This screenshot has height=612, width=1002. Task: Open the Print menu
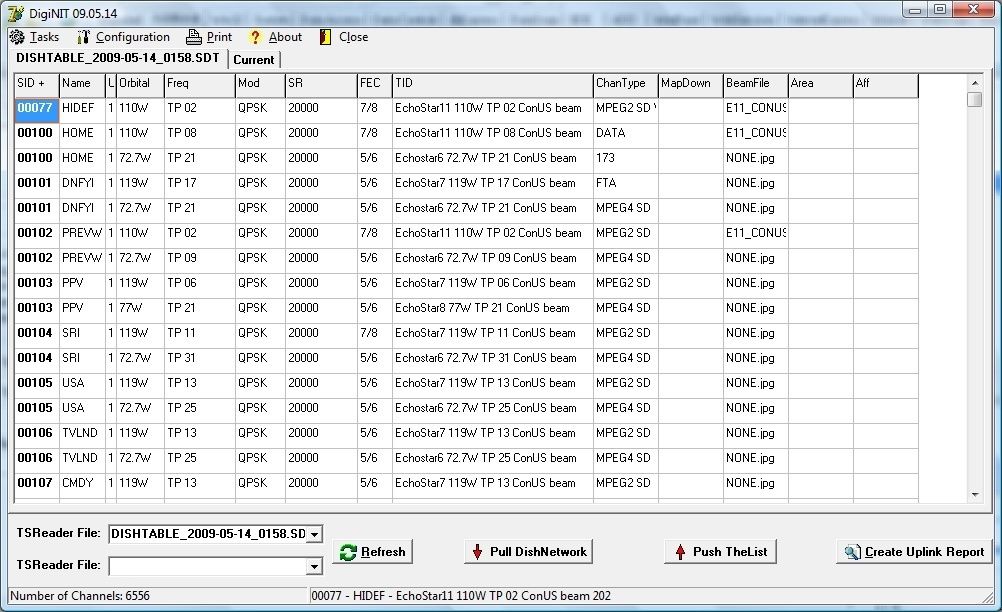tap(219, 37)
